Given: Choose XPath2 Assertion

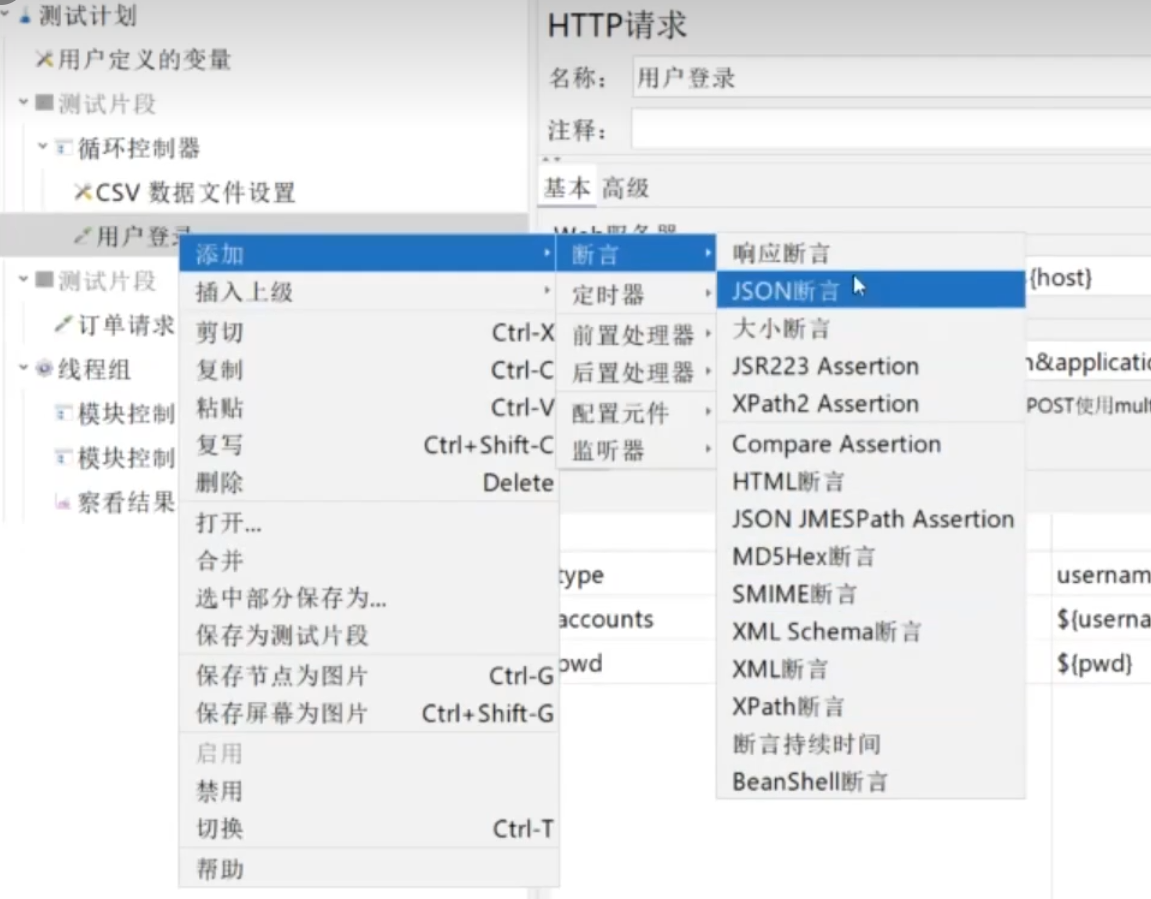Looking at the screenshot, I should point(871,403).
